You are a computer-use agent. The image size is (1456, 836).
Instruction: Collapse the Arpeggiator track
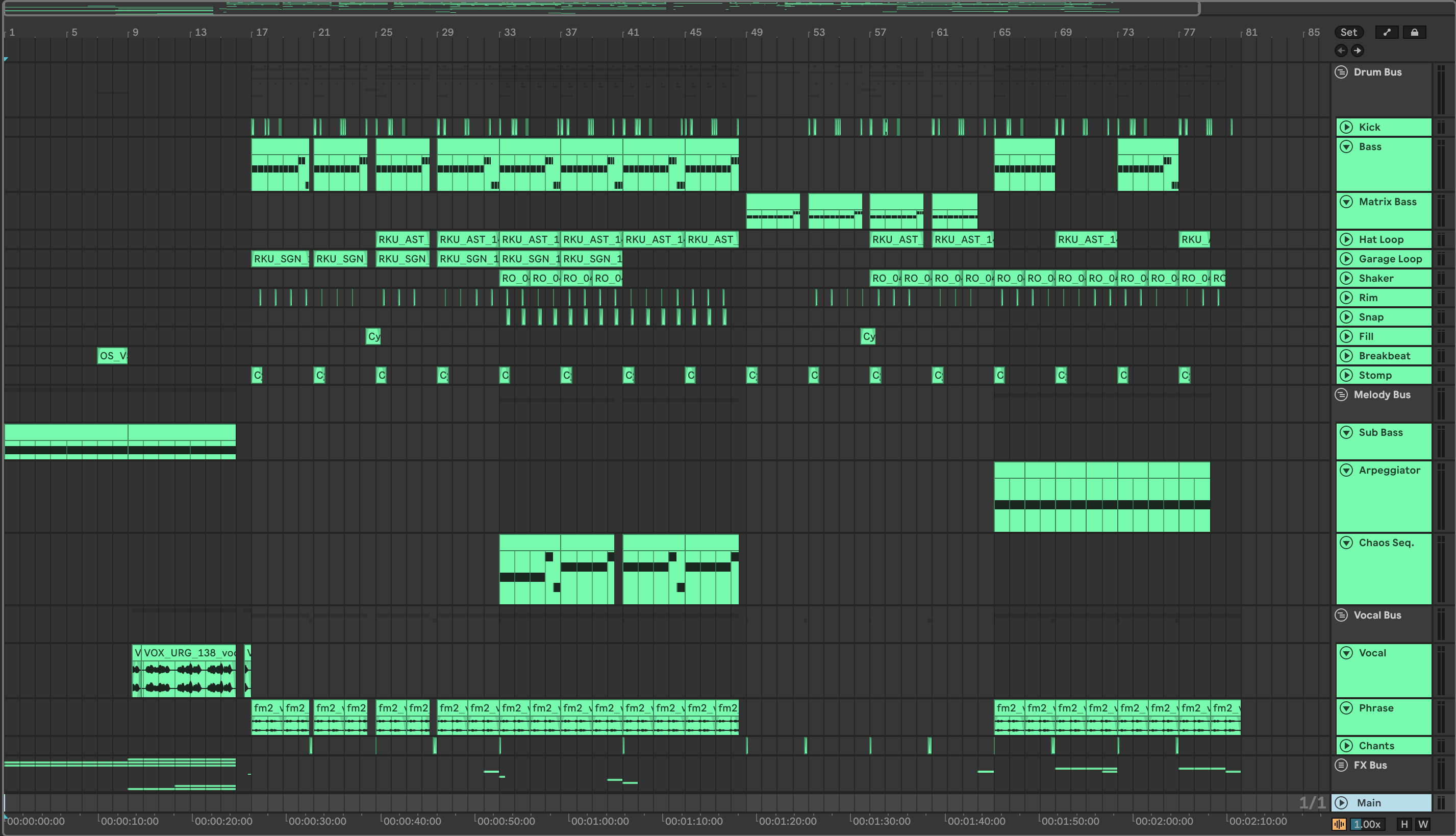pos(1346,470)
